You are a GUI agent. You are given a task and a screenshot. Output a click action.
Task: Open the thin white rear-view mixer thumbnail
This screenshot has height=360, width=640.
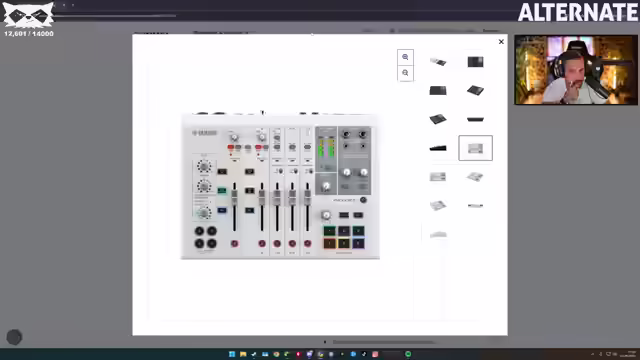click(x=476, y=205)
